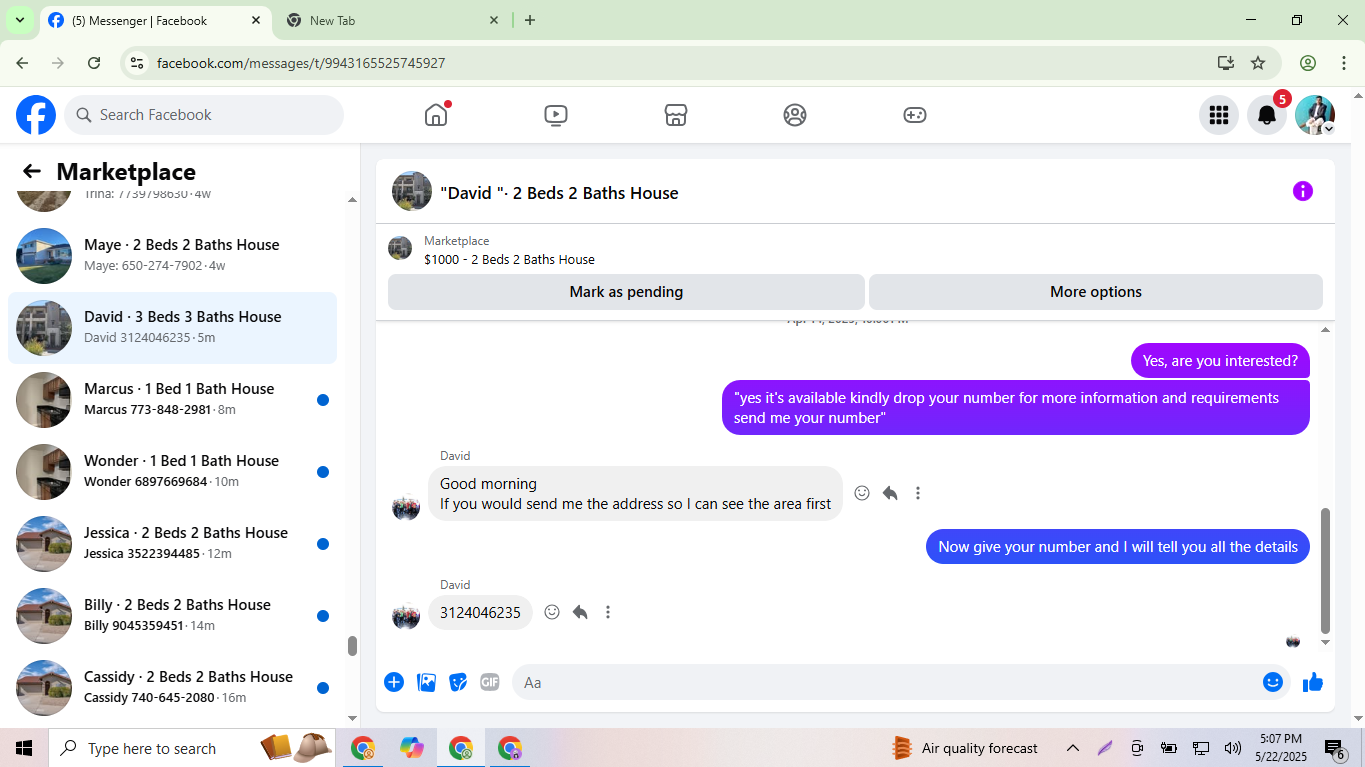Open the notifications bell icon

1267,115
